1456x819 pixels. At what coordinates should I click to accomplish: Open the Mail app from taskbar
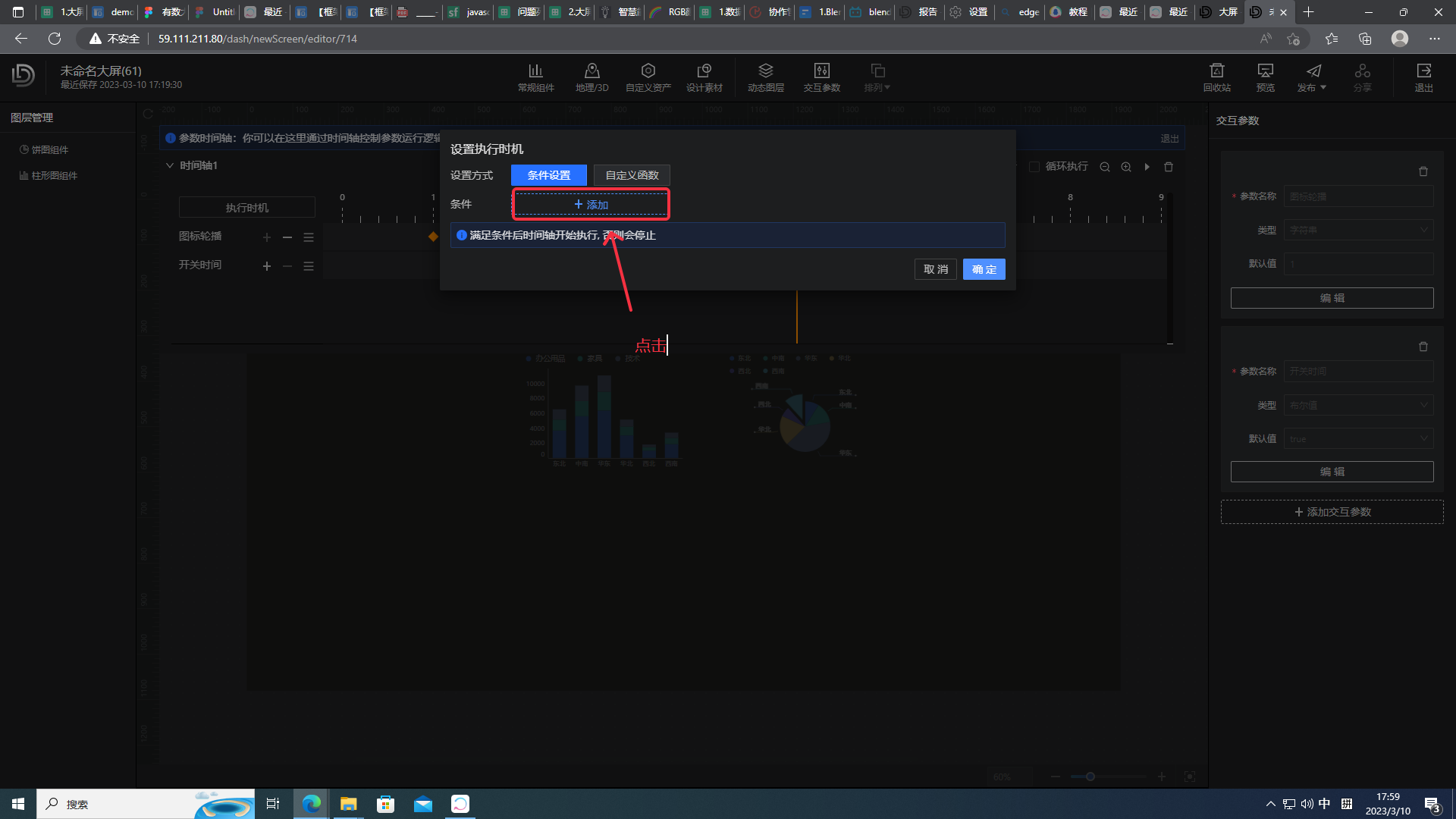point(423,804)
